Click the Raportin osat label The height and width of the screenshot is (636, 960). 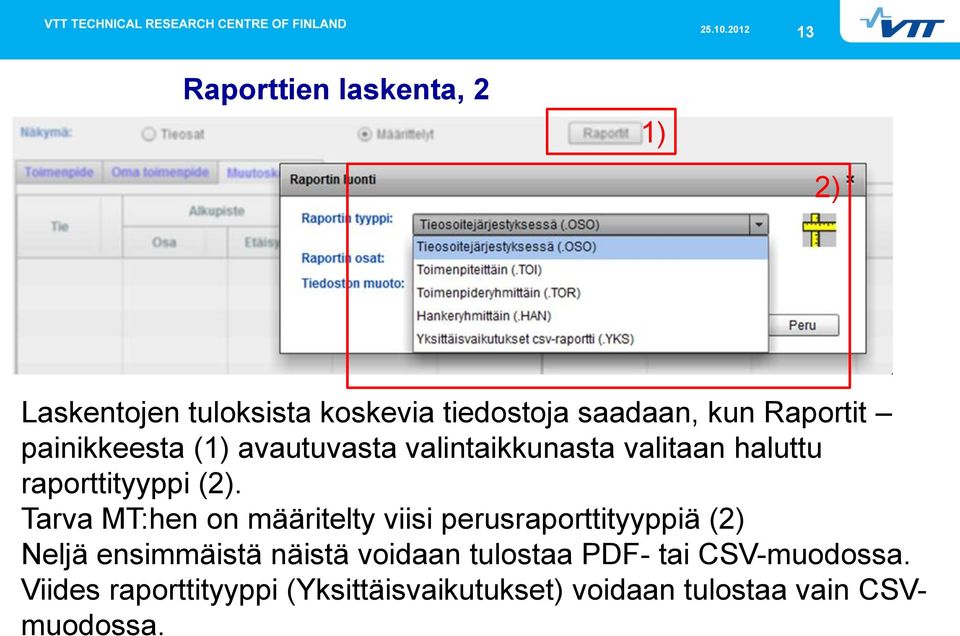click(x=343, y=258)
